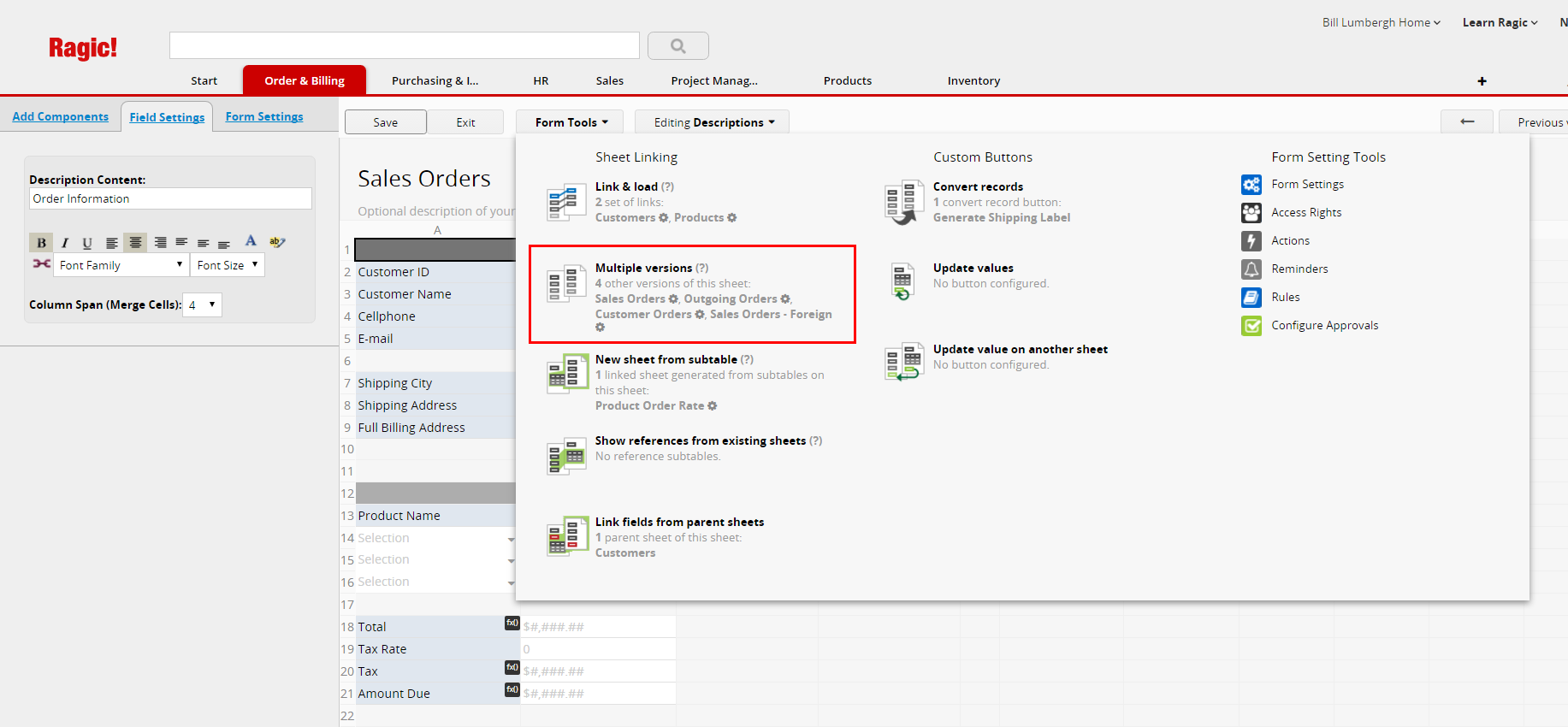This screenshot has width=1568, height=727.
Task: Open the text highlight color tool
Action: 277,242
